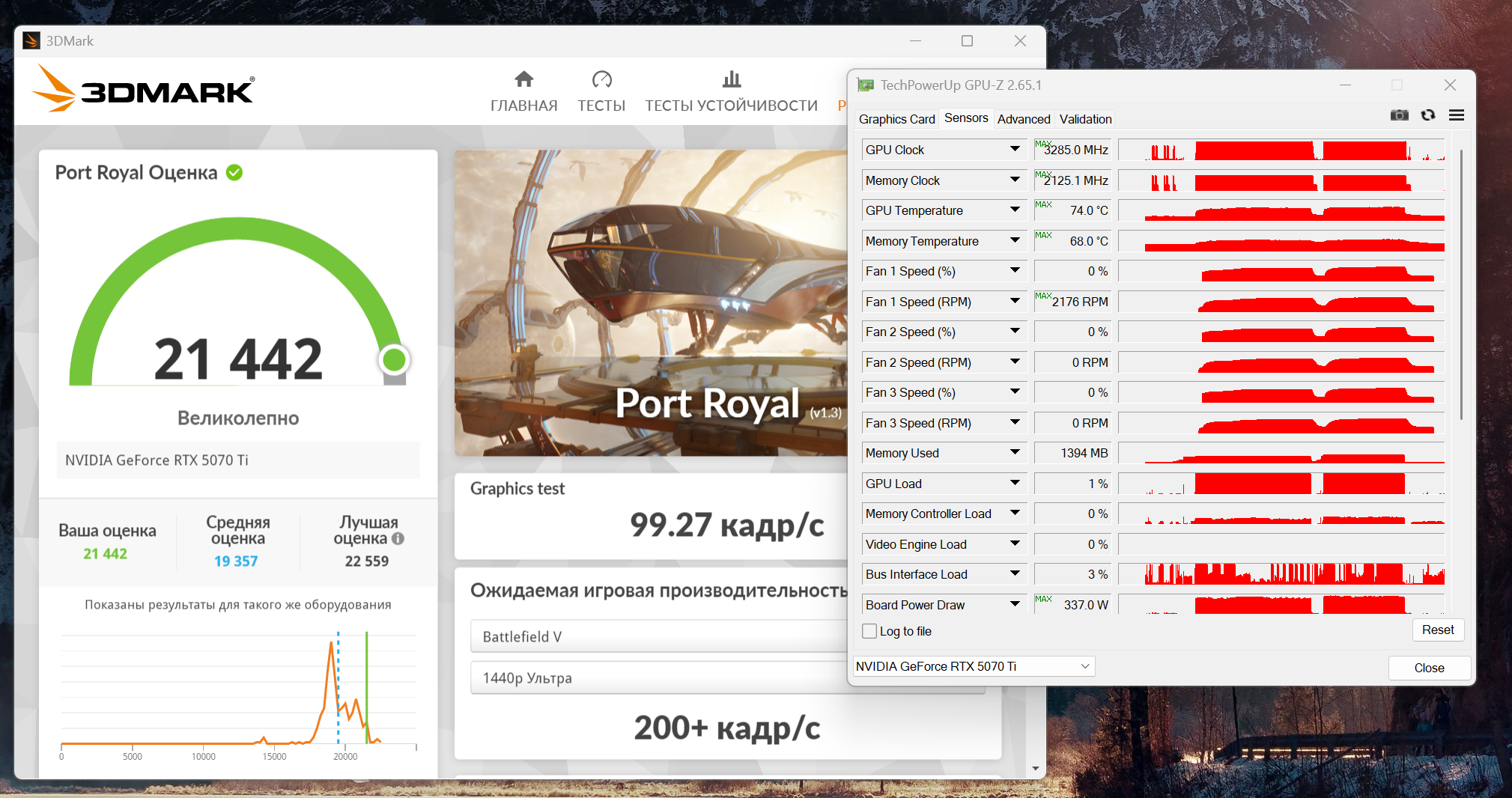The width and height of the screenshot is (1512, 798).
Task: Open the ТЕСТЫ section
Action: [601, 106]
